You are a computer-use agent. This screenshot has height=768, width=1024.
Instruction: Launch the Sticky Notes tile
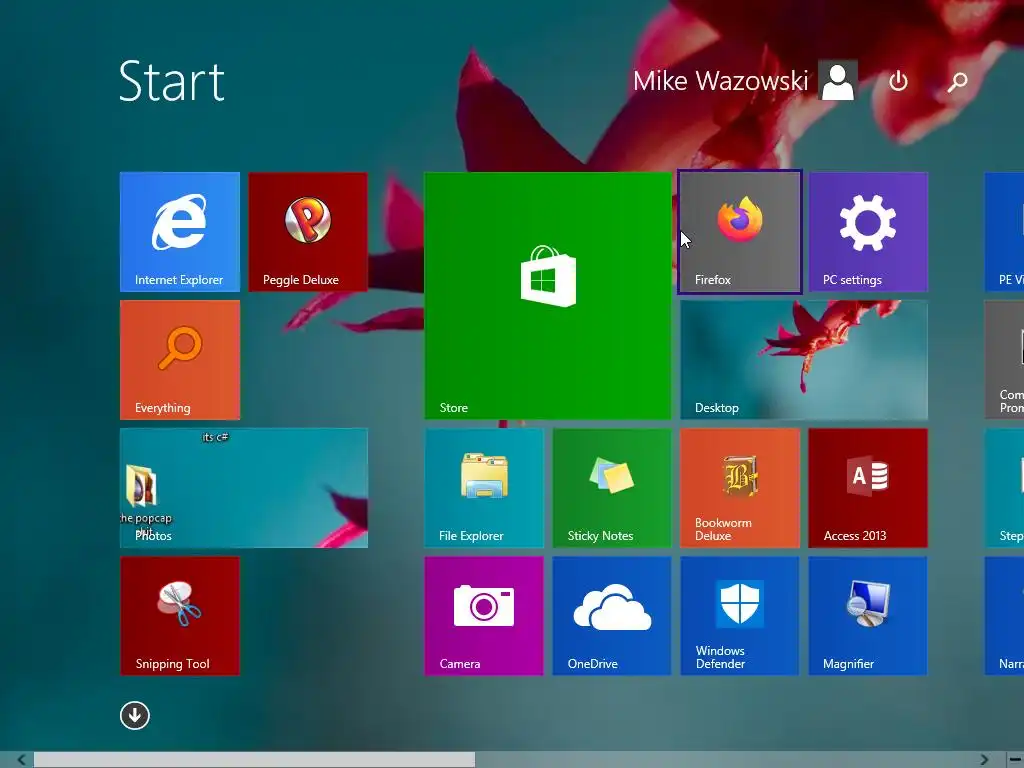click(x=612, y=488)
